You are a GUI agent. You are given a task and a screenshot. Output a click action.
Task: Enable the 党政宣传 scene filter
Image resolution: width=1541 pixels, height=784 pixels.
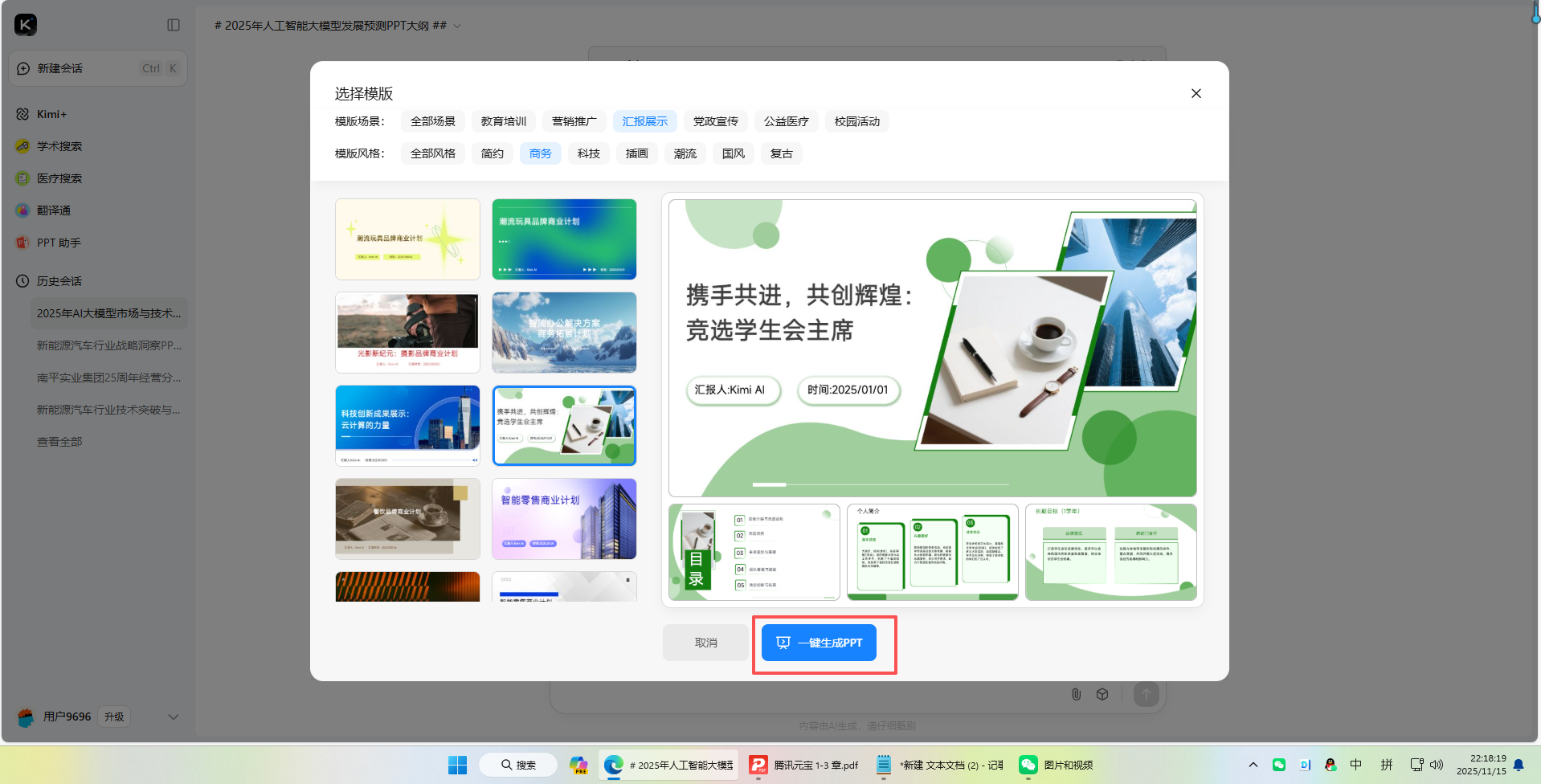[x=715, y=120]
